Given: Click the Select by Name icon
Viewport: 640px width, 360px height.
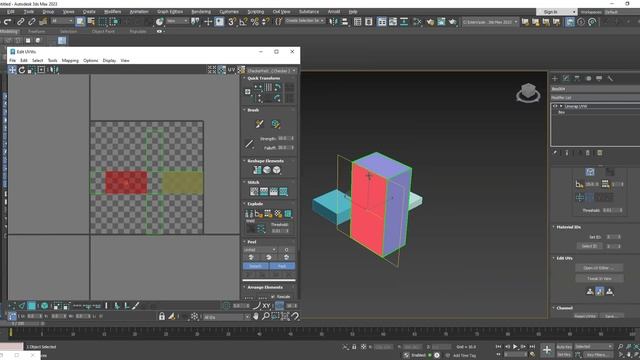Looking at the screenshot, I should pyautogui.click(x=91, y=21).
